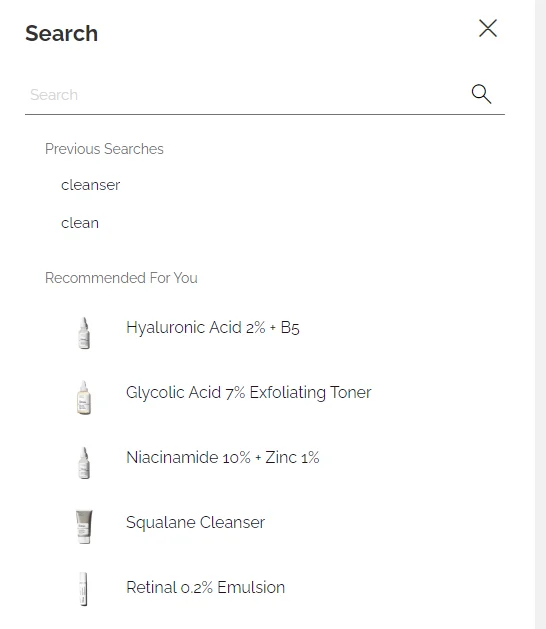Viewport: 546px width, 629px height.
Task: Click the Niacinamide dropper bottle thumbnail
Action: tap(84, 463)
